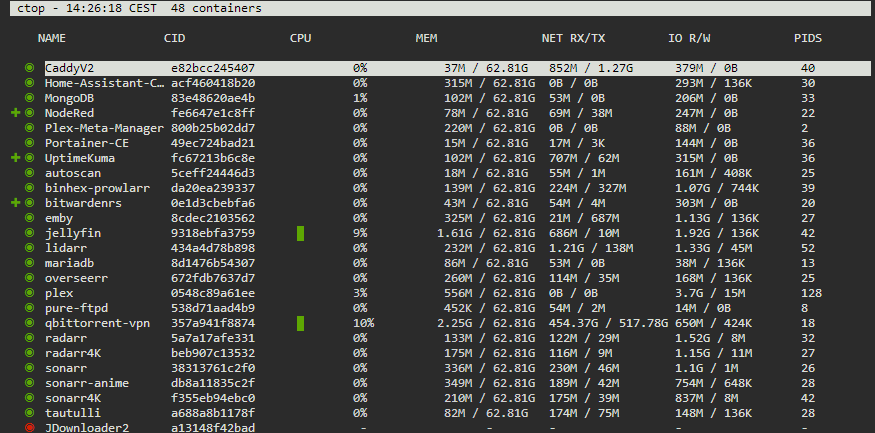
Task: Click the lidarr network value 1.21G / 138M
Action: [591, 248]
